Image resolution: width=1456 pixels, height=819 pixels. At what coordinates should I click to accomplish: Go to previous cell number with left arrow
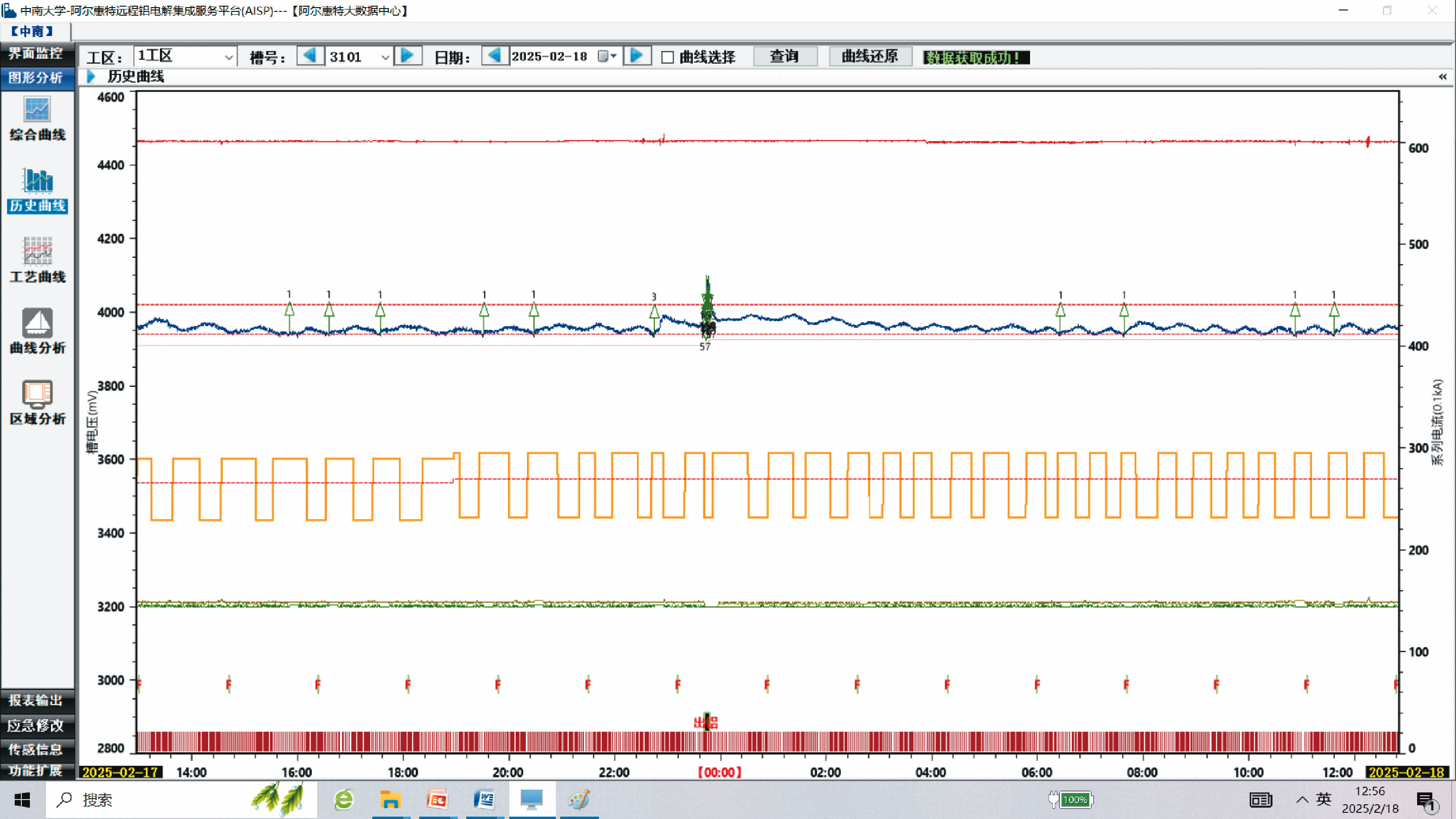click(x=310, y=56)
